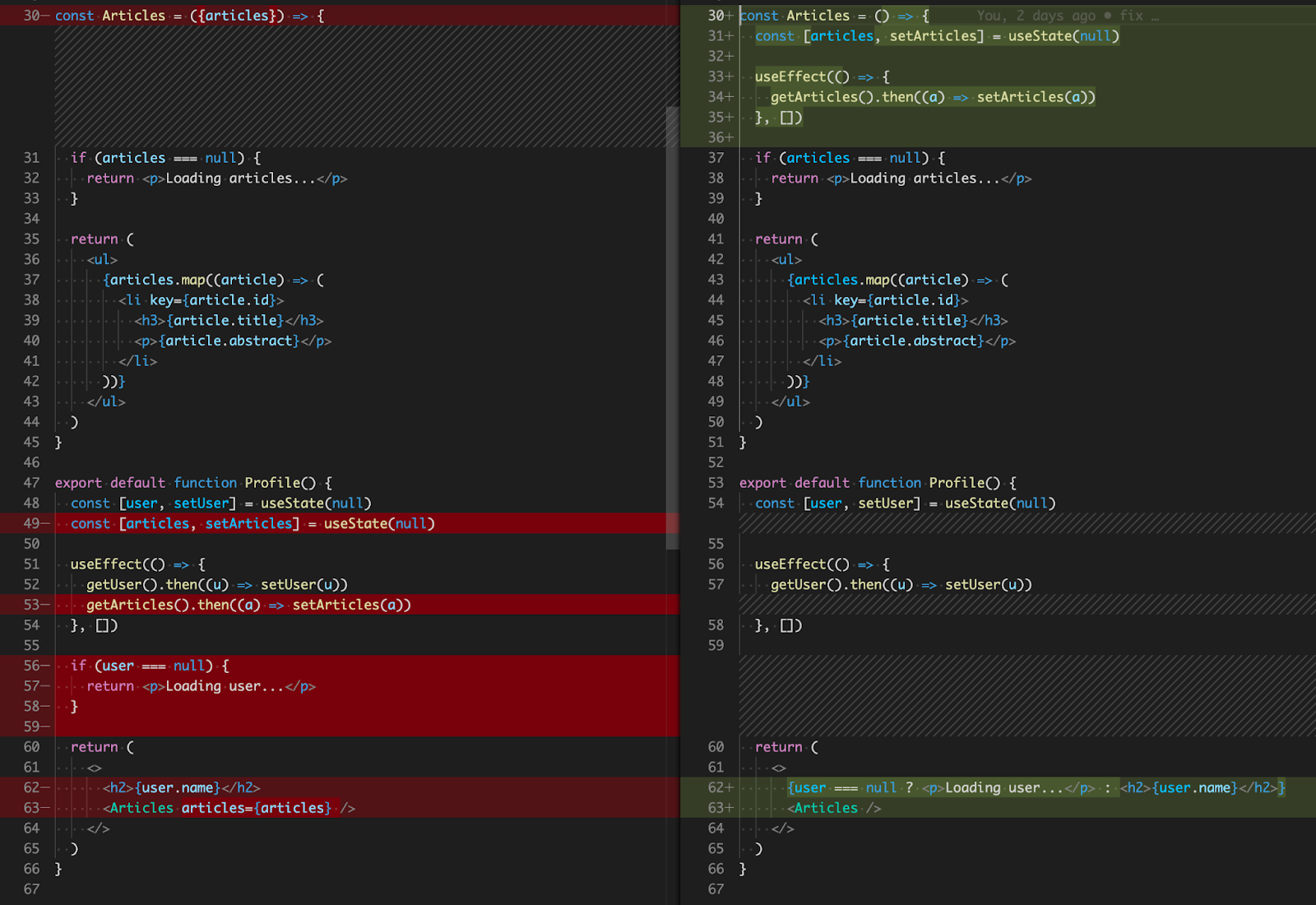Screen dimensions: 1316x905
Task: Click gutter line number '32+' in right pane
Action: [721, 56]
